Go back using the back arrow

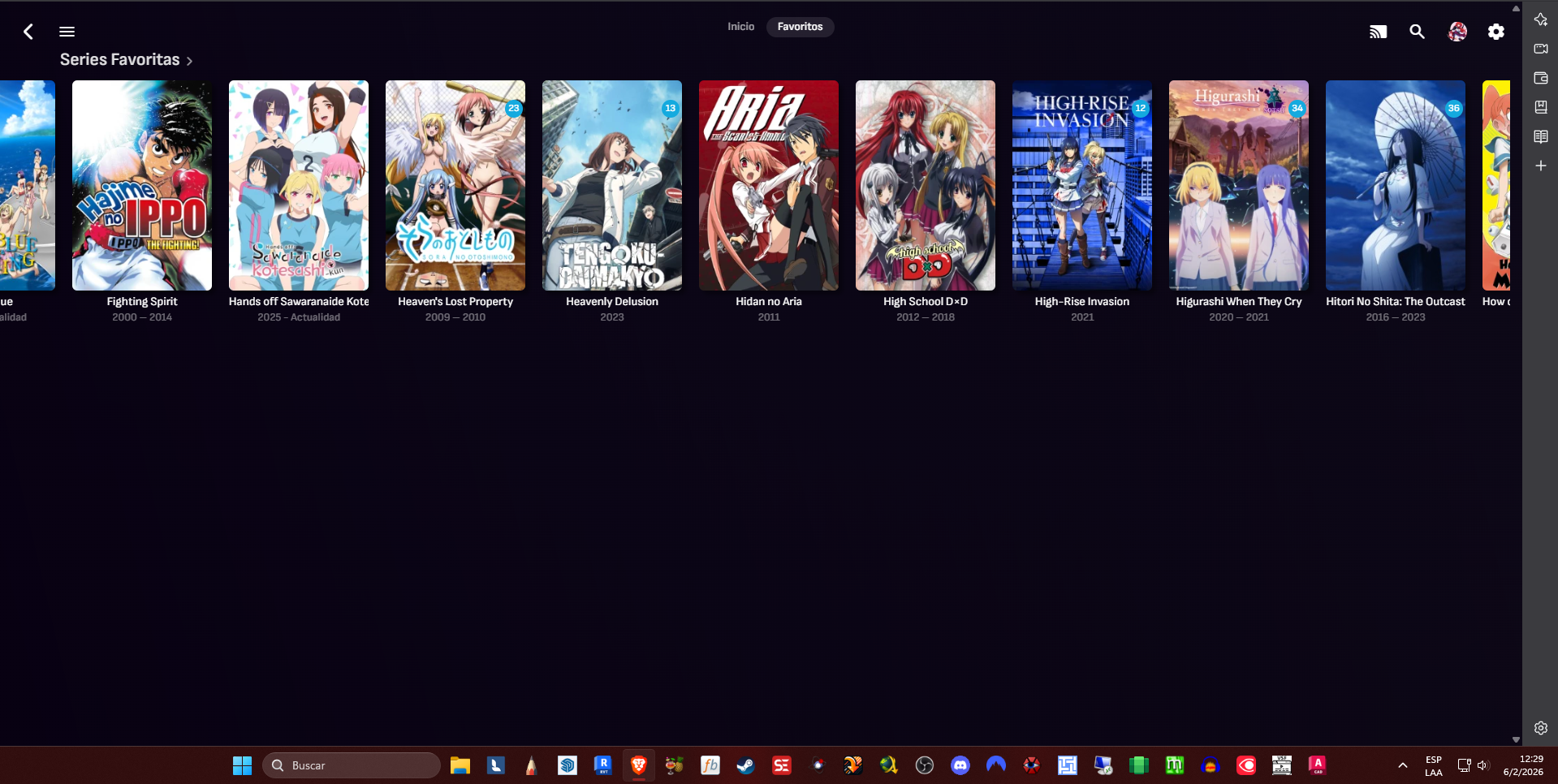click(28, 32)
